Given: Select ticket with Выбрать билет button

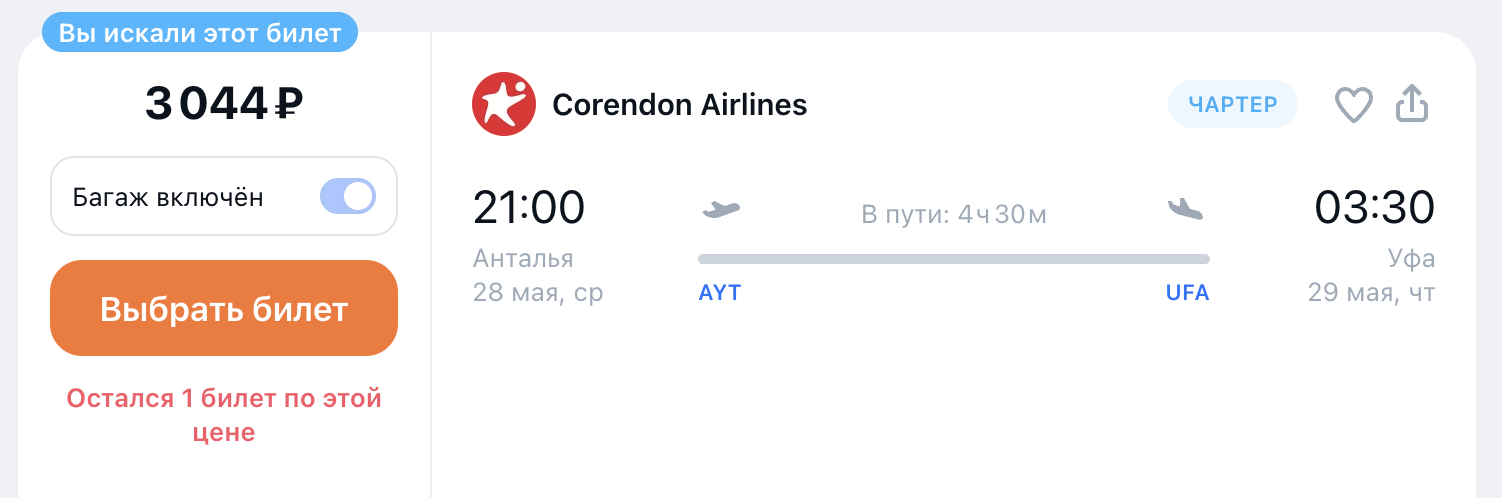Looking at the screenshot, I should point(224,308).
